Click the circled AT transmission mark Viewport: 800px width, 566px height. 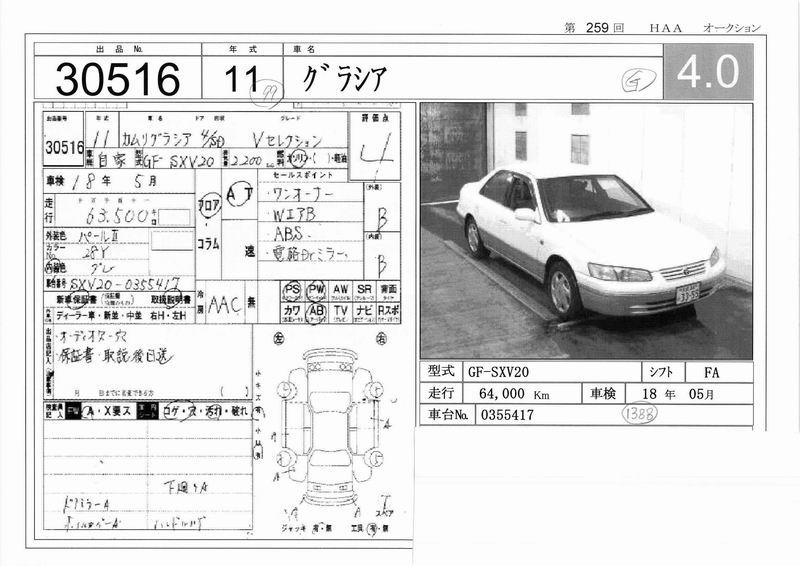(239, 194)
